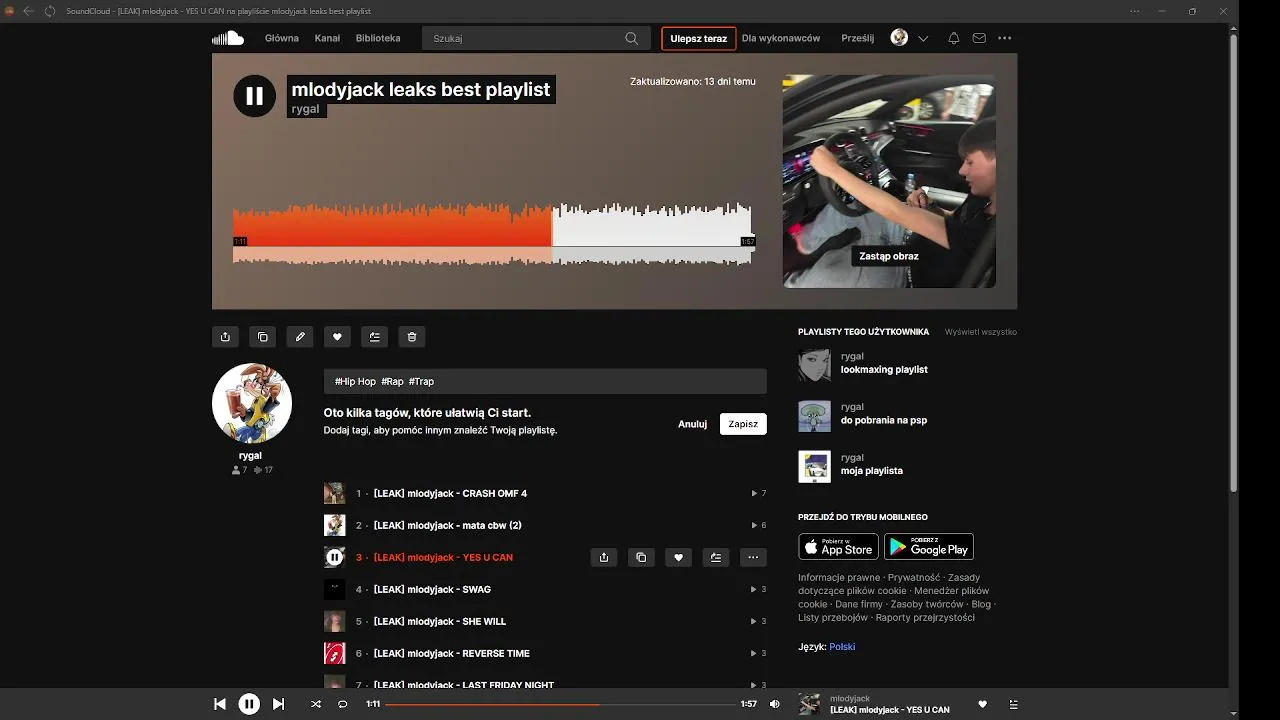Pause track 3 YES U CAN thumbnail button
This screenshot has width=1280, height=720.
pos(334,557)
